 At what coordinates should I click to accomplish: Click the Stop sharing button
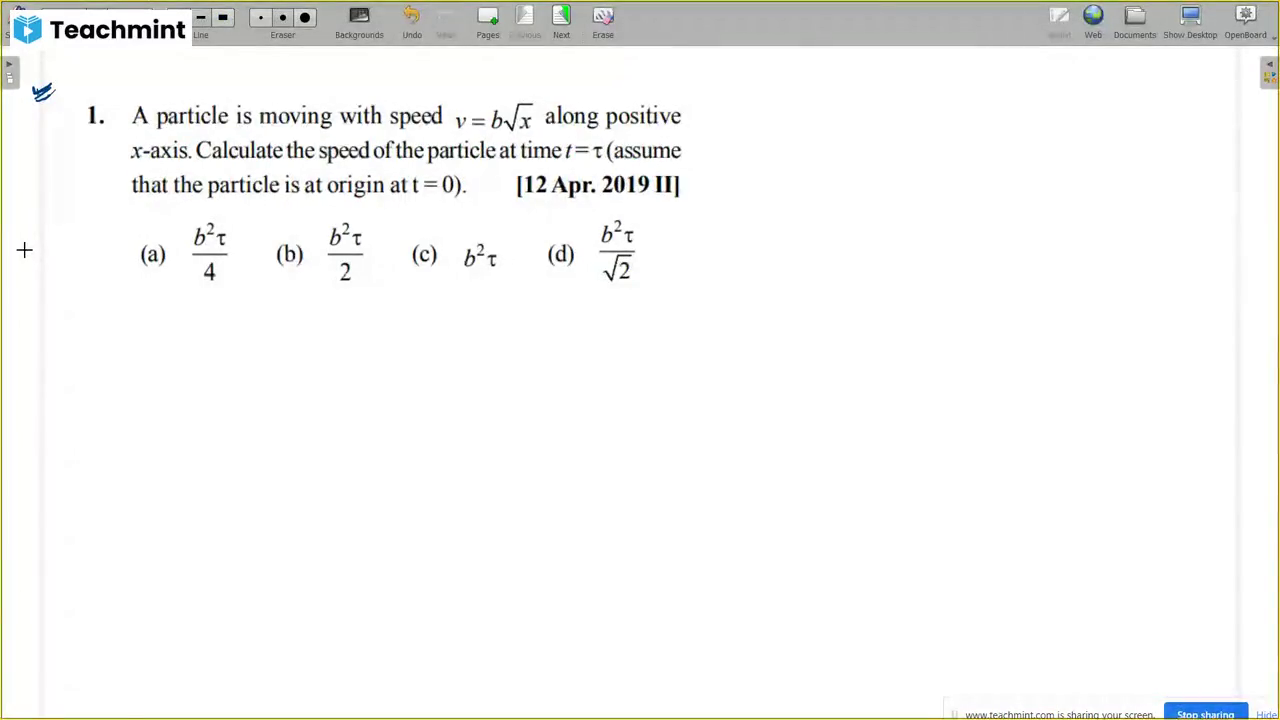point(1205,713)
